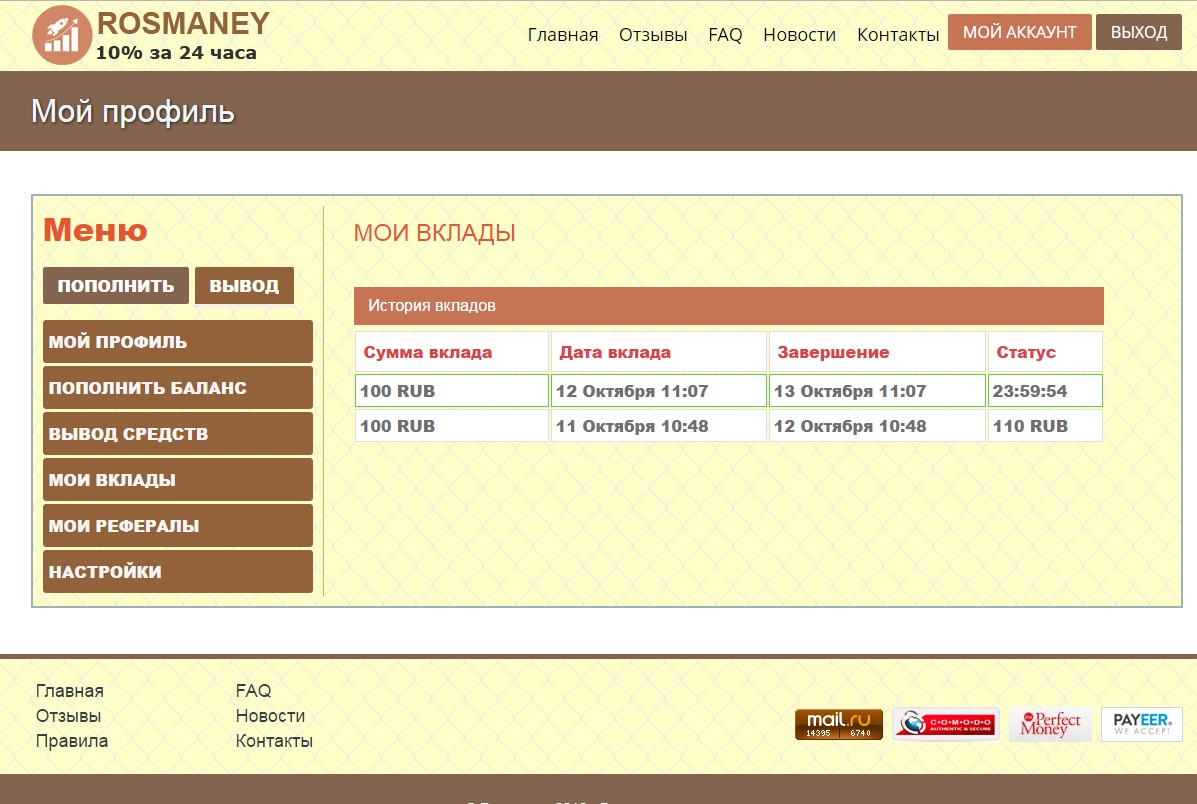Click the Comodo secure badge
The height and width of the screenshot is (804, 1197).
click(945, 724)
